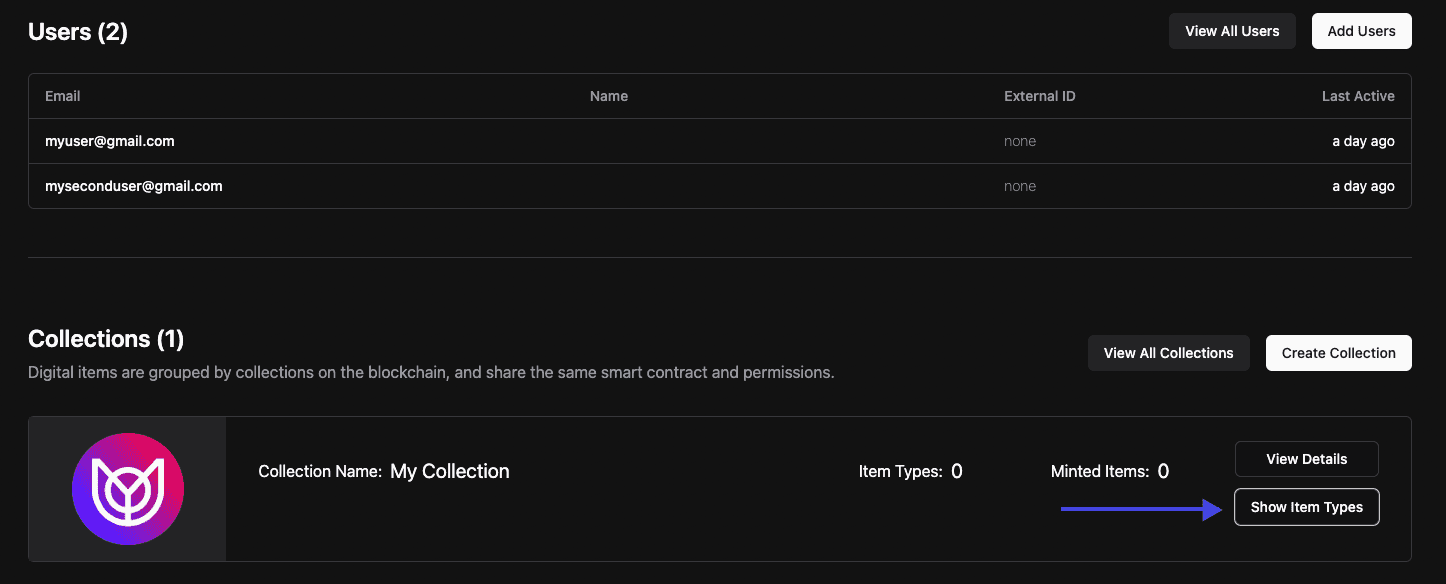Select the myuser@gmail.com user row

tap(110, 141)
